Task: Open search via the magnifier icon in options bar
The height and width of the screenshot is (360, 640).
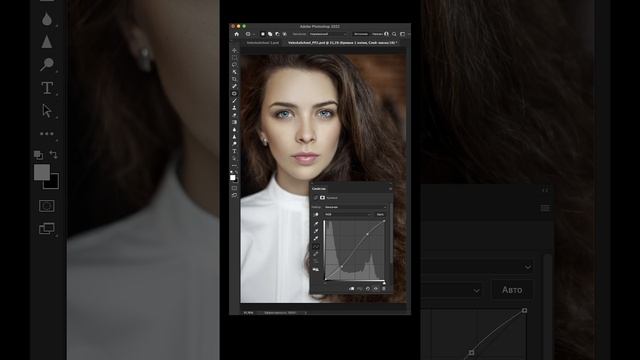Action: coord(394,34)
